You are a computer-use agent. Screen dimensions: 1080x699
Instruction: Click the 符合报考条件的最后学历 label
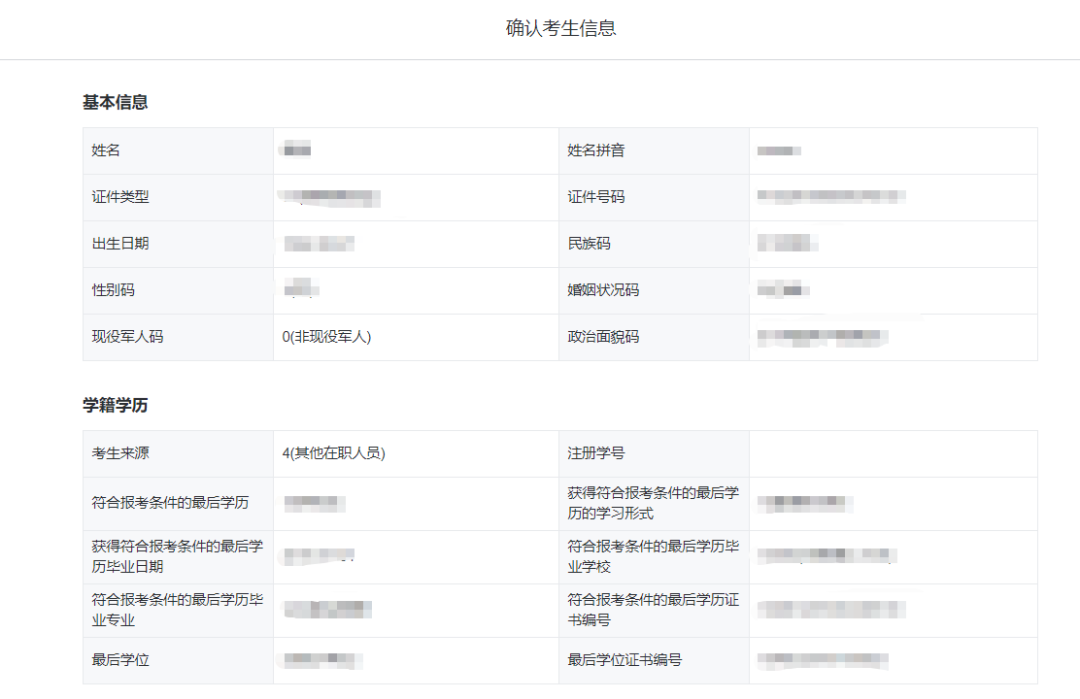point(170,503)
